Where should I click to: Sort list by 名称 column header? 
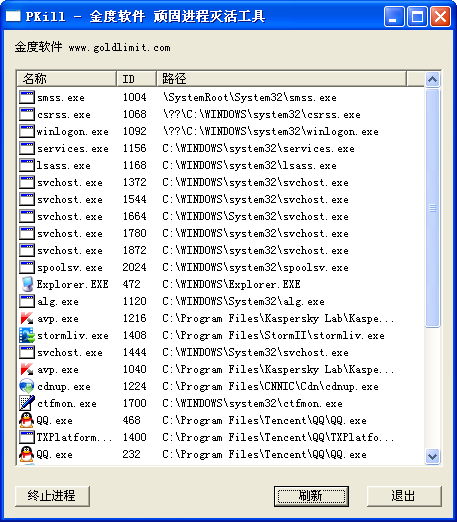pyautogui.click(x=66, y=79)
